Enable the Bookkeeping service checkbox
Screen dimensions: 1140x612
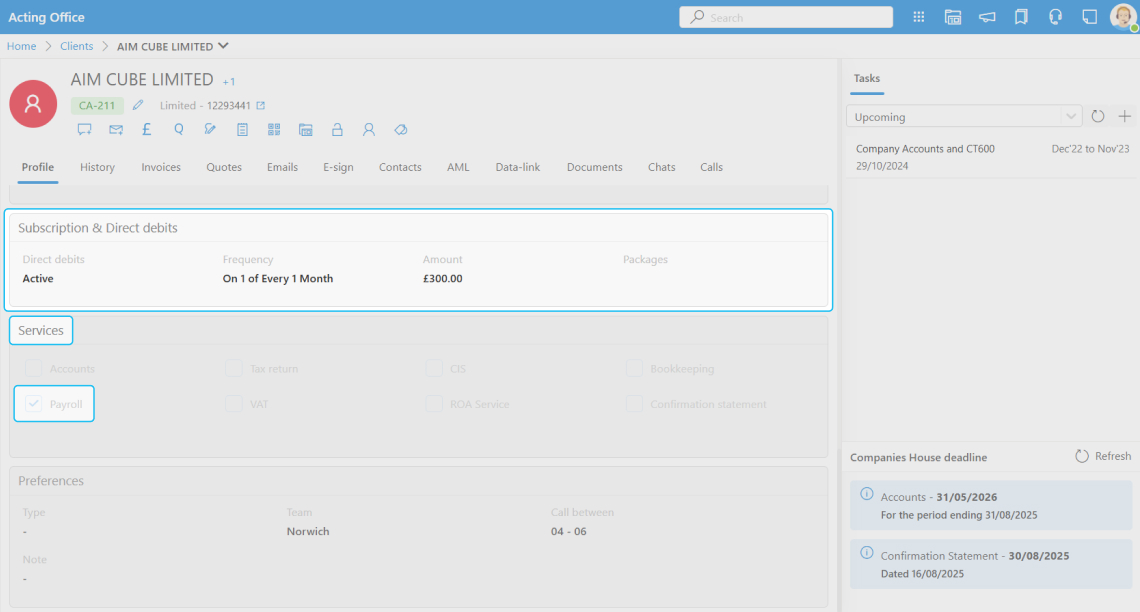click(x=634, y=368)
